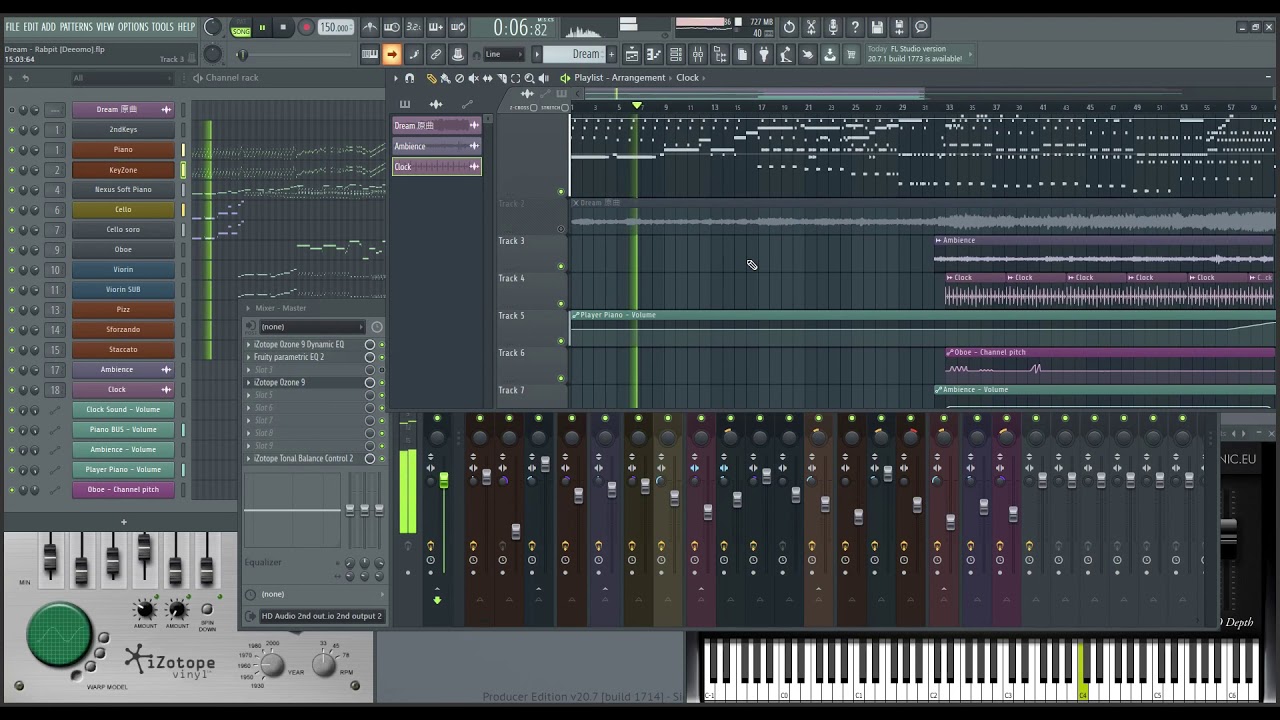1280x720 pixels.
Task: Select the slice tool in playlist toolbar
Action: click(501, 78)
